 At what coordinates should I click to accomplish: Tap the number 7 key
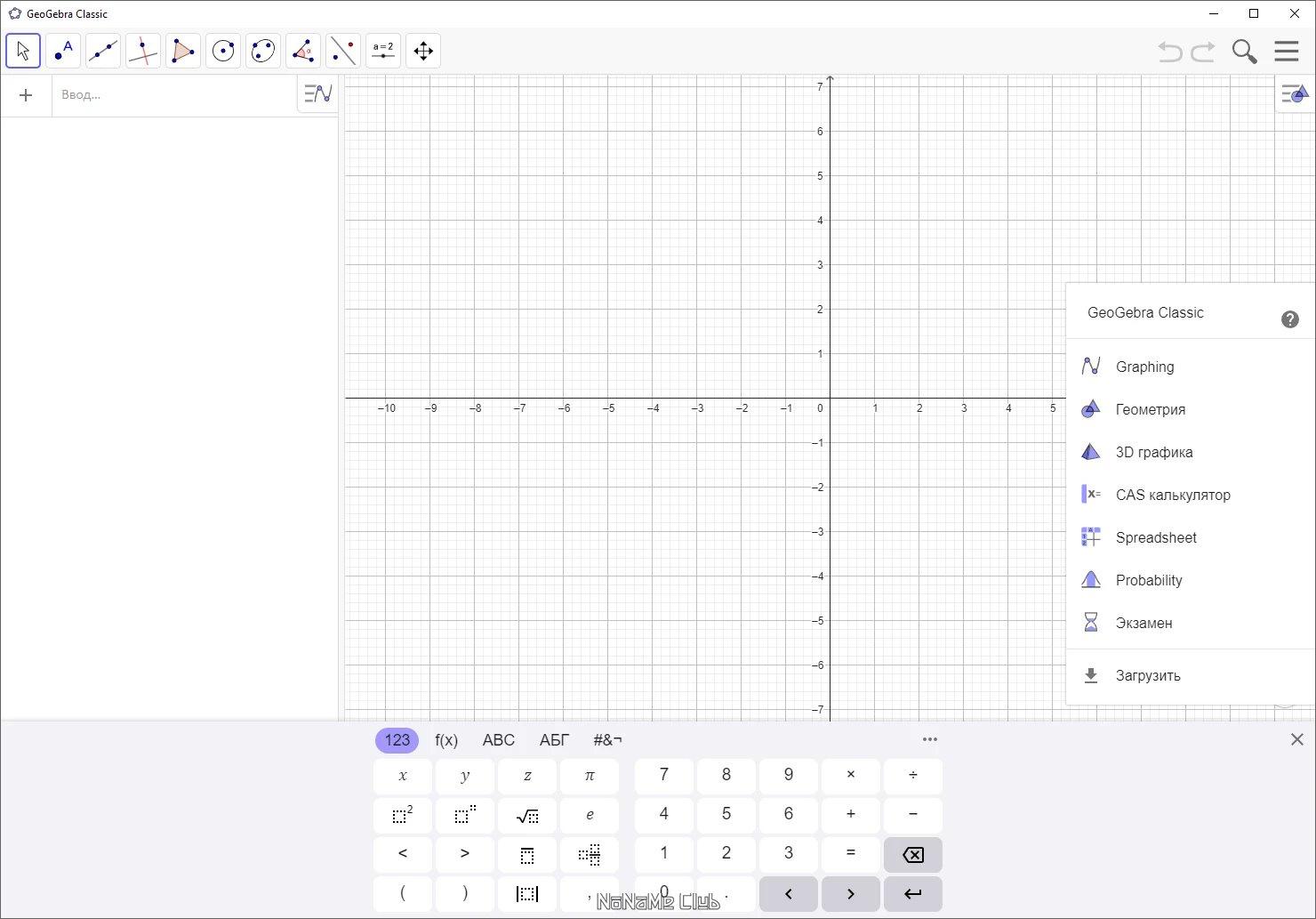pos(664,776)
